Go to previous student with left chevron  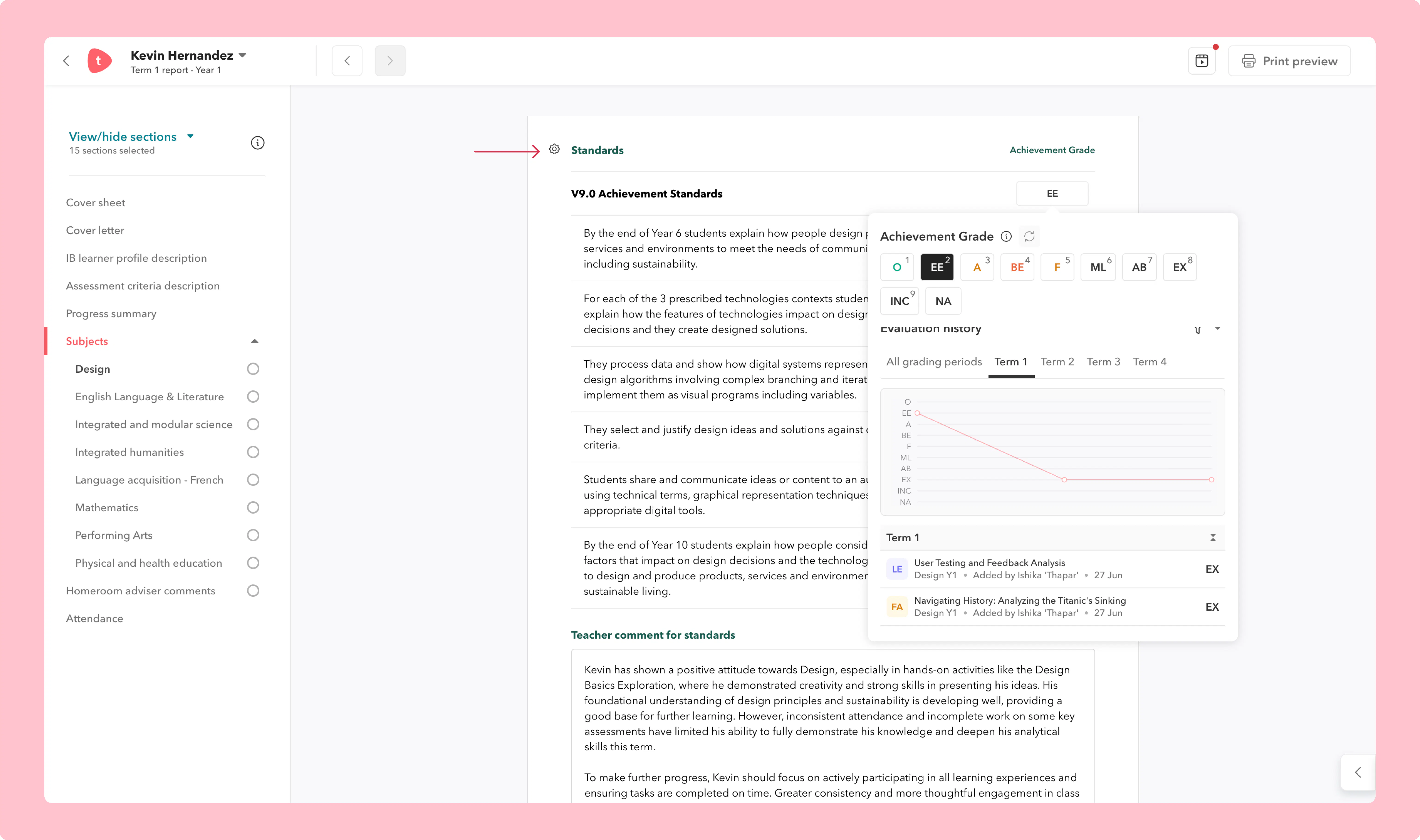pos(347,61)
